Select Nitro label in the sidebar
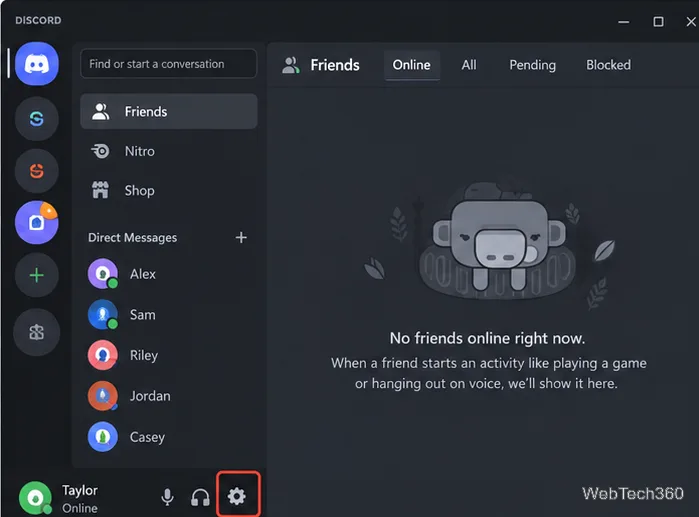The image size is (699, 517). 140,151
